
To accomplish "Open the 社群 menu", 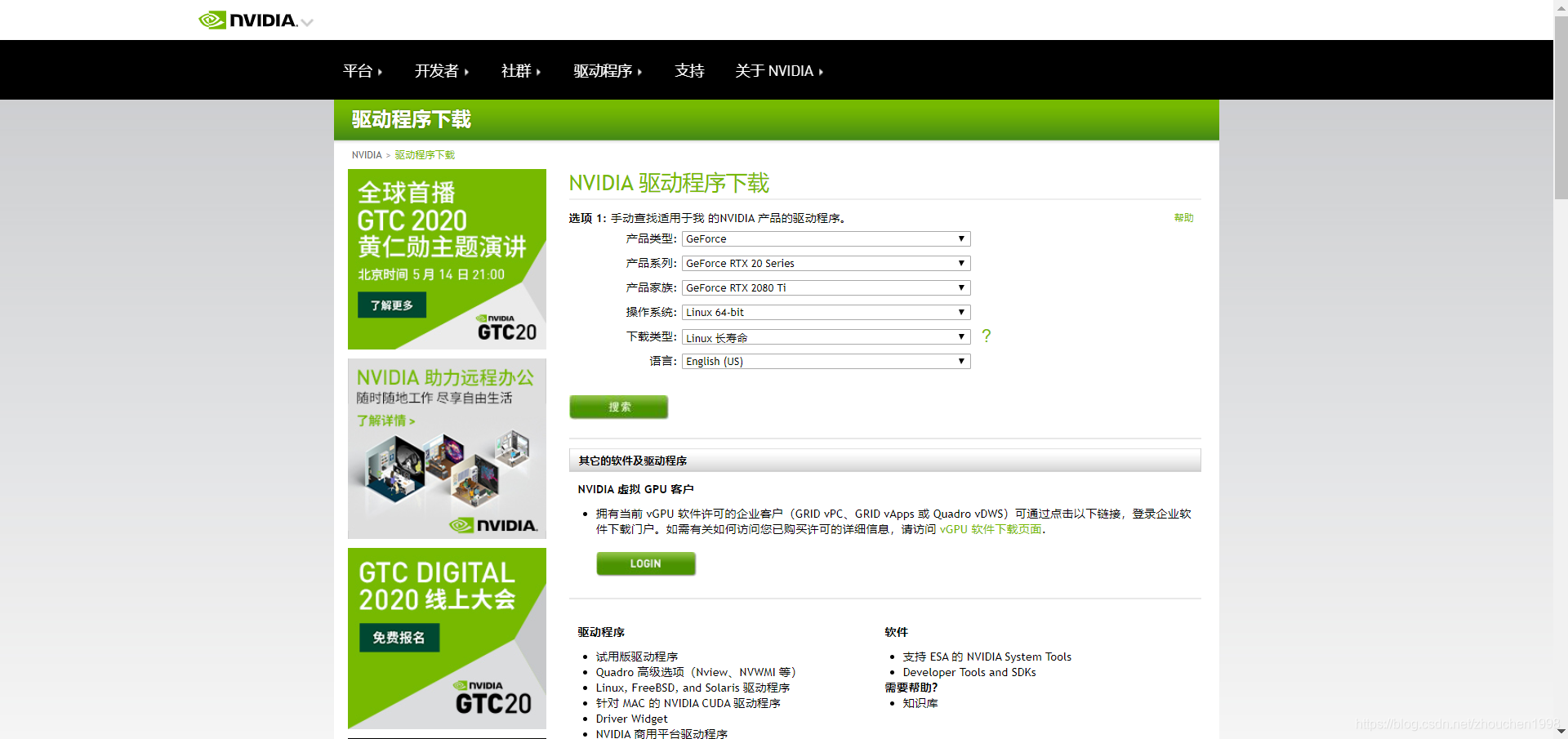I will (x=521, y=71).
